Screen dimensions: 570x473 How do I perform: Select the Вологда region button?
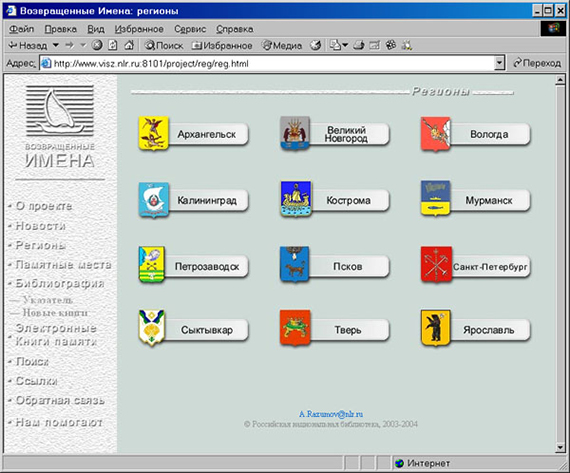(490, 135)
